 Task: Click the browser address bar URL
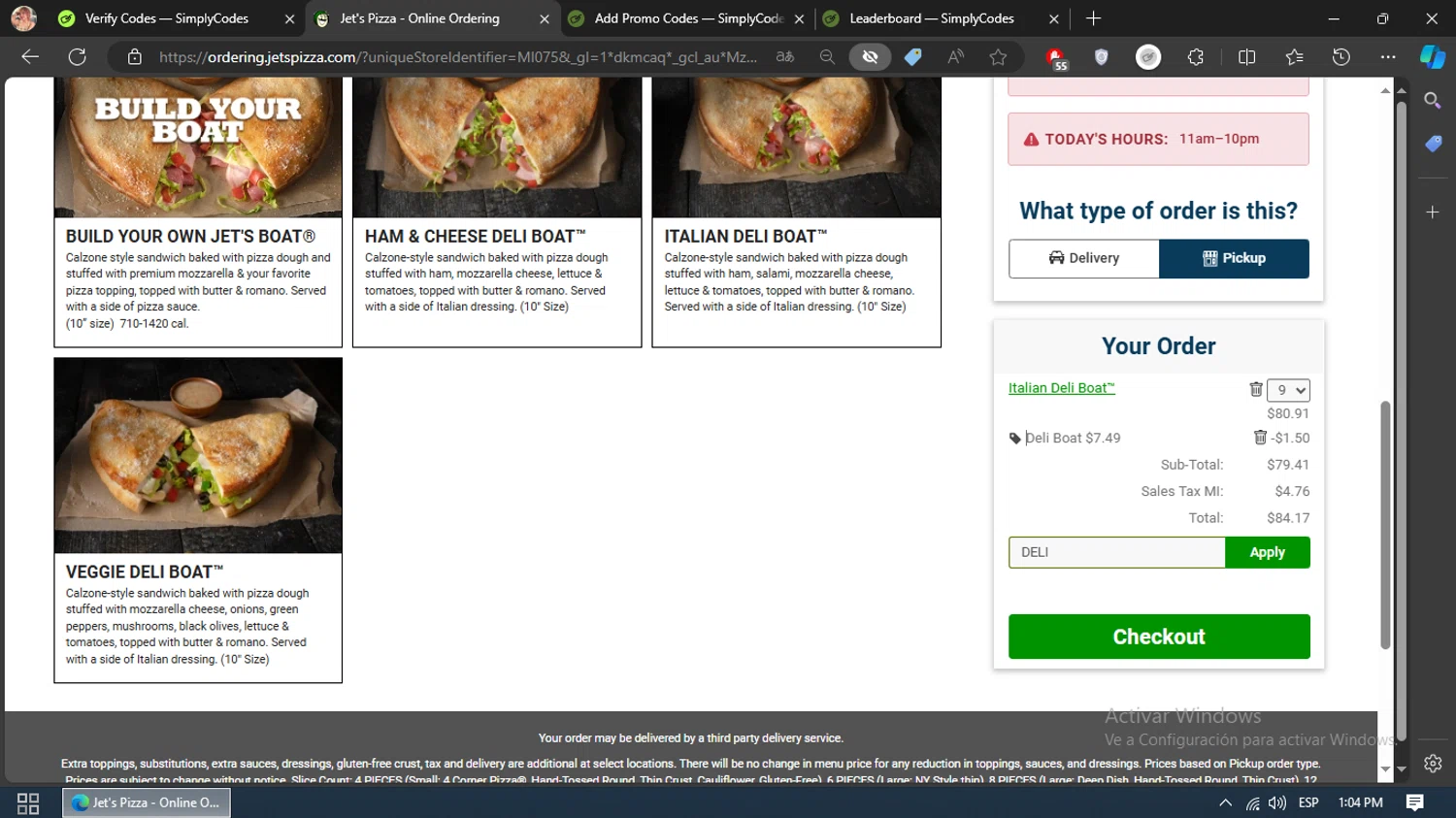[x=457, y=57]
